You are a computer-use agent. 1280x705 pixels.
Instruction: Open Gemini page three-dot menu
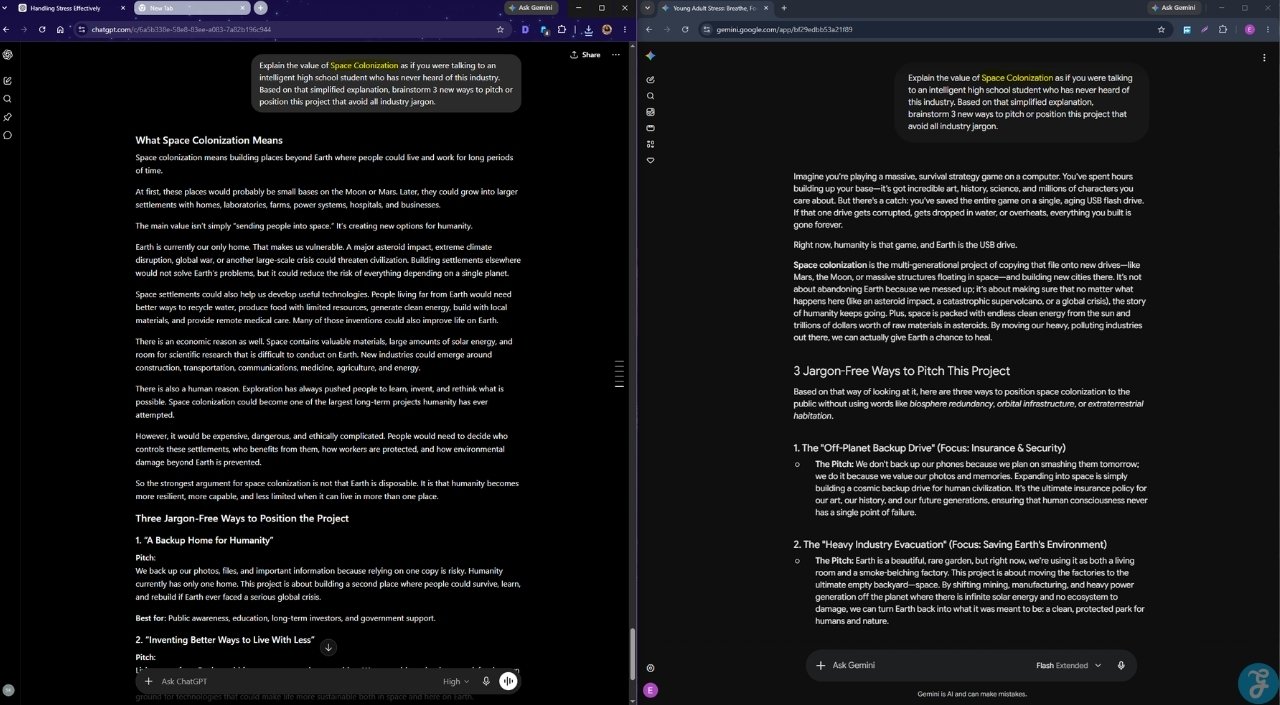(x=1265, y=57)
